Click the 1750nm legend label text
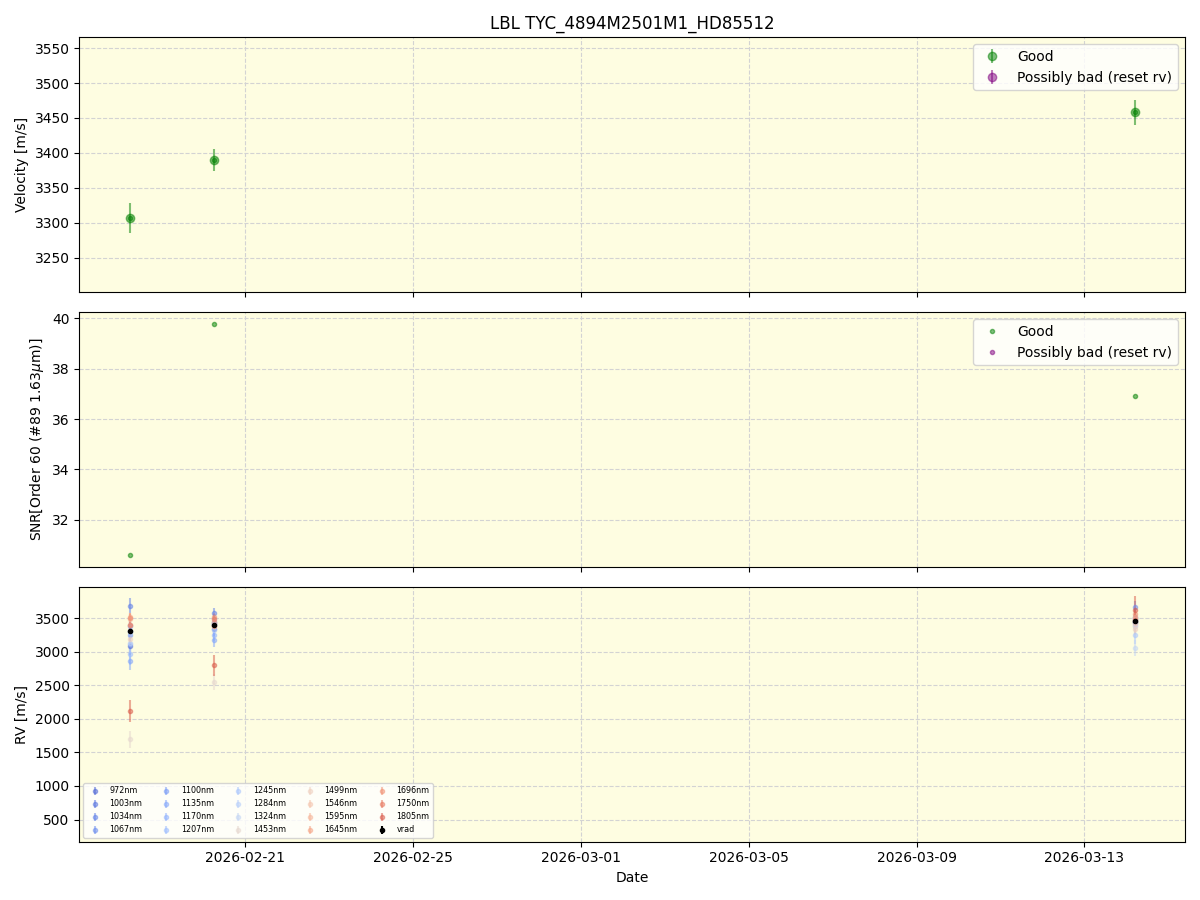This screenshot has height=900, width=1200. [x=413, y=802]
